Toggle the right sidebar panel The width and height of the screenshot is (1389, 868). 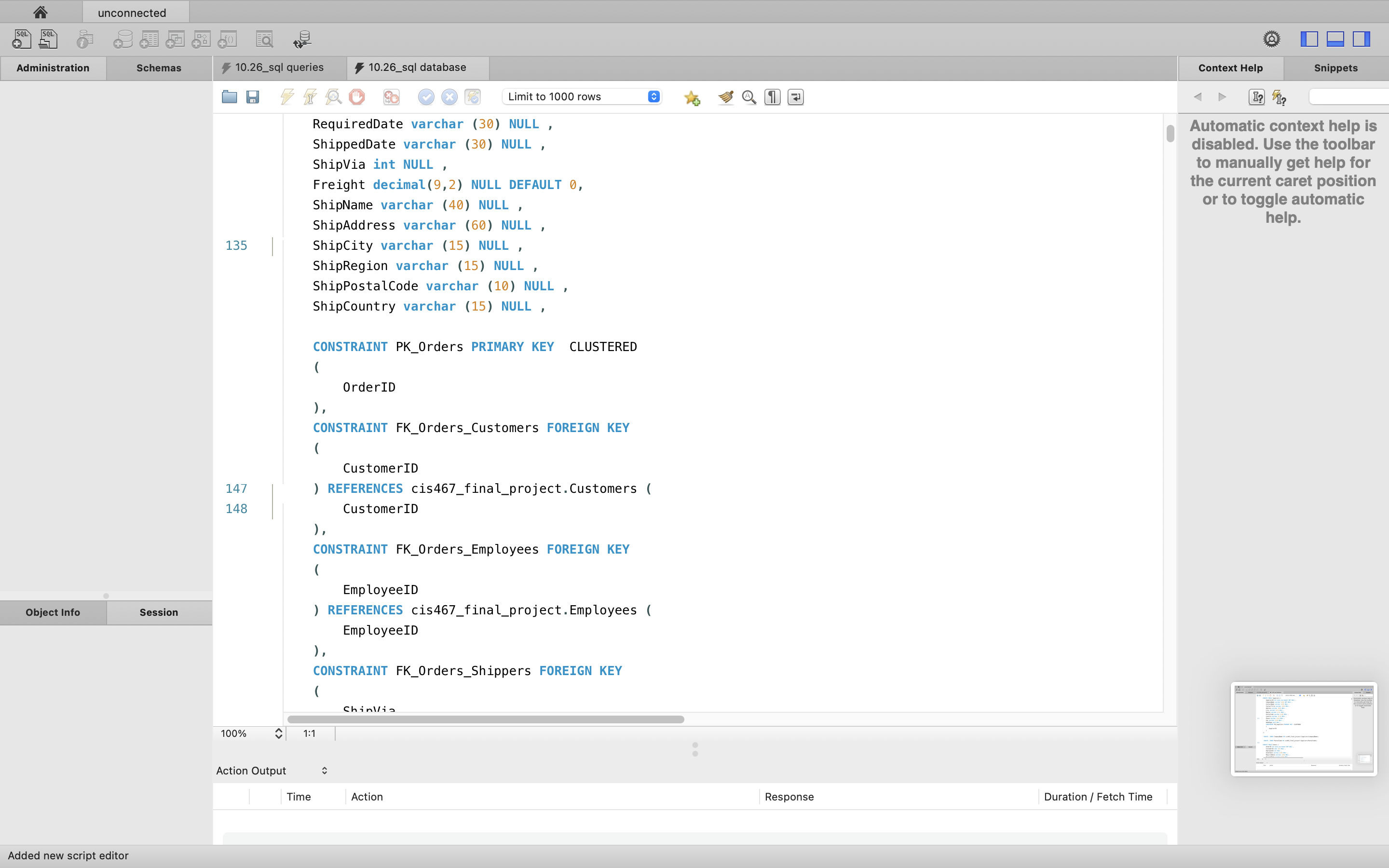click(1361, 39)
